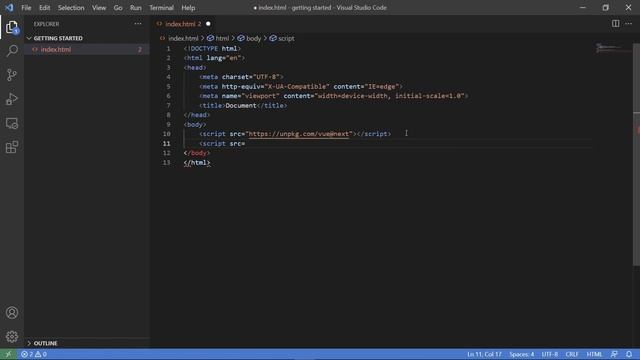Viewport: 640px width, 360px height.
Task: Place cursor after src= on line 11
Action: coord(245,144)
